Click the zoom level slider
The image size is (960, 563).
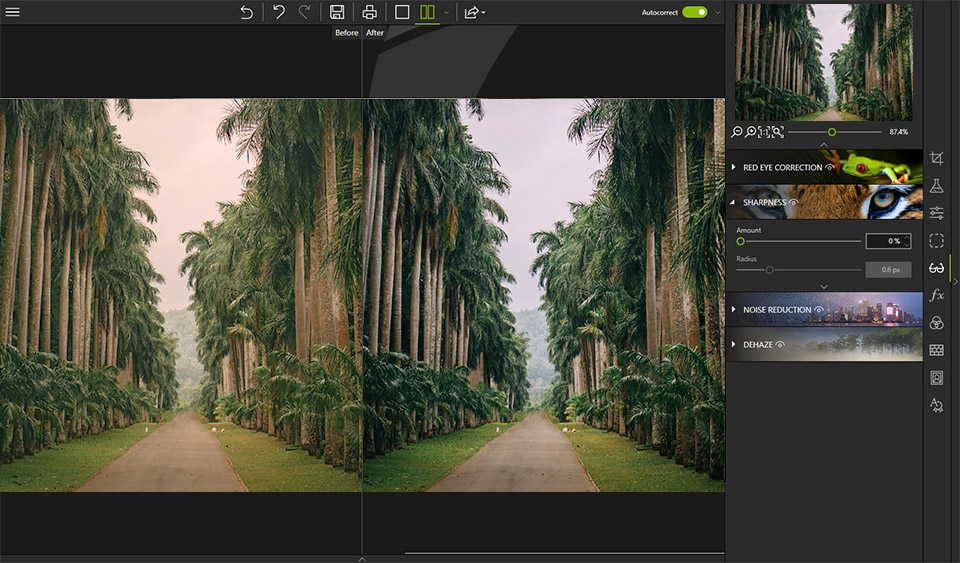pos(834,132)
